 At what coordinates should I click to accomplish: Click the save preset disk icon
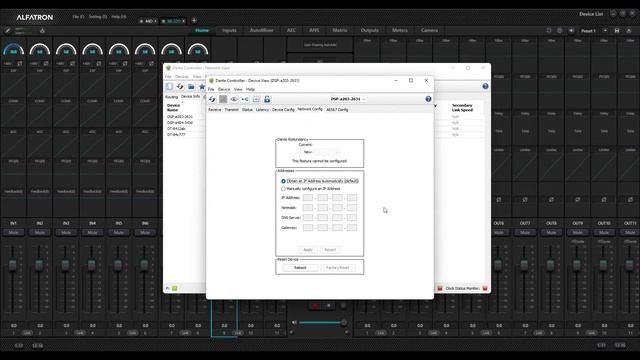[x=617, y=31]
